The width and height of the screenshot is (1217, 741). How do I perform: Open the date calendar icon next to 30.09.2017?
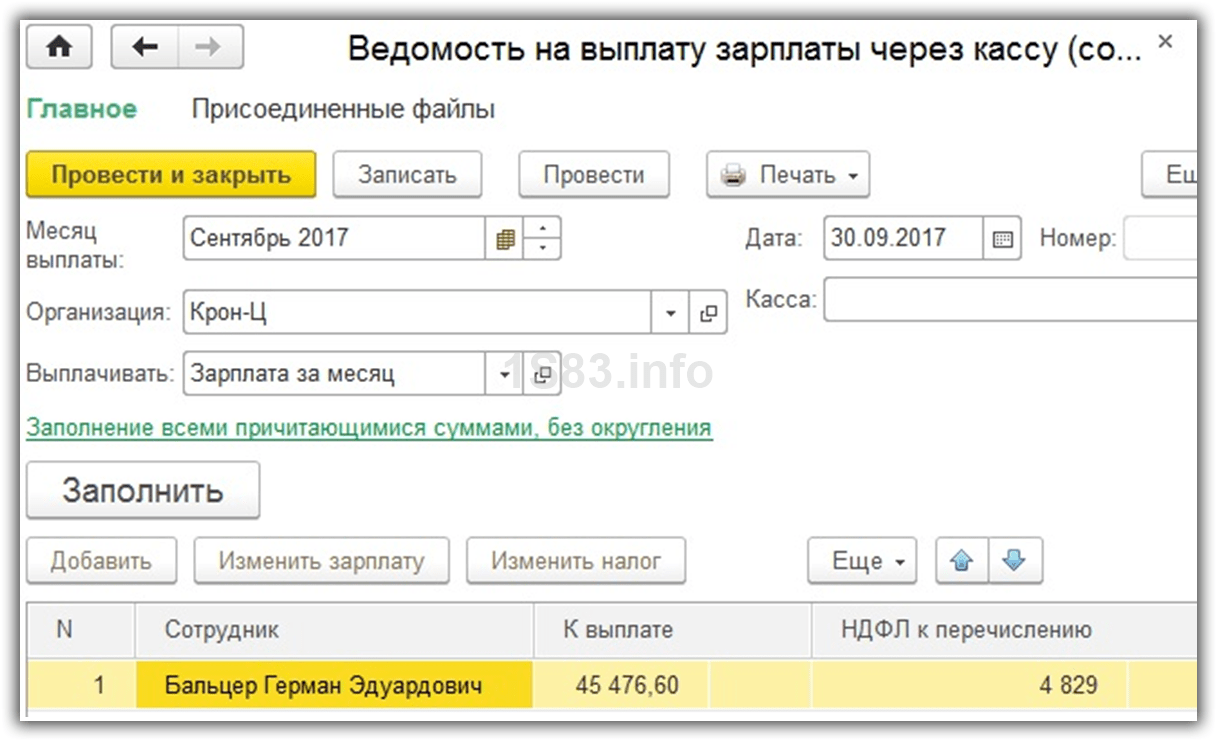1002,239
